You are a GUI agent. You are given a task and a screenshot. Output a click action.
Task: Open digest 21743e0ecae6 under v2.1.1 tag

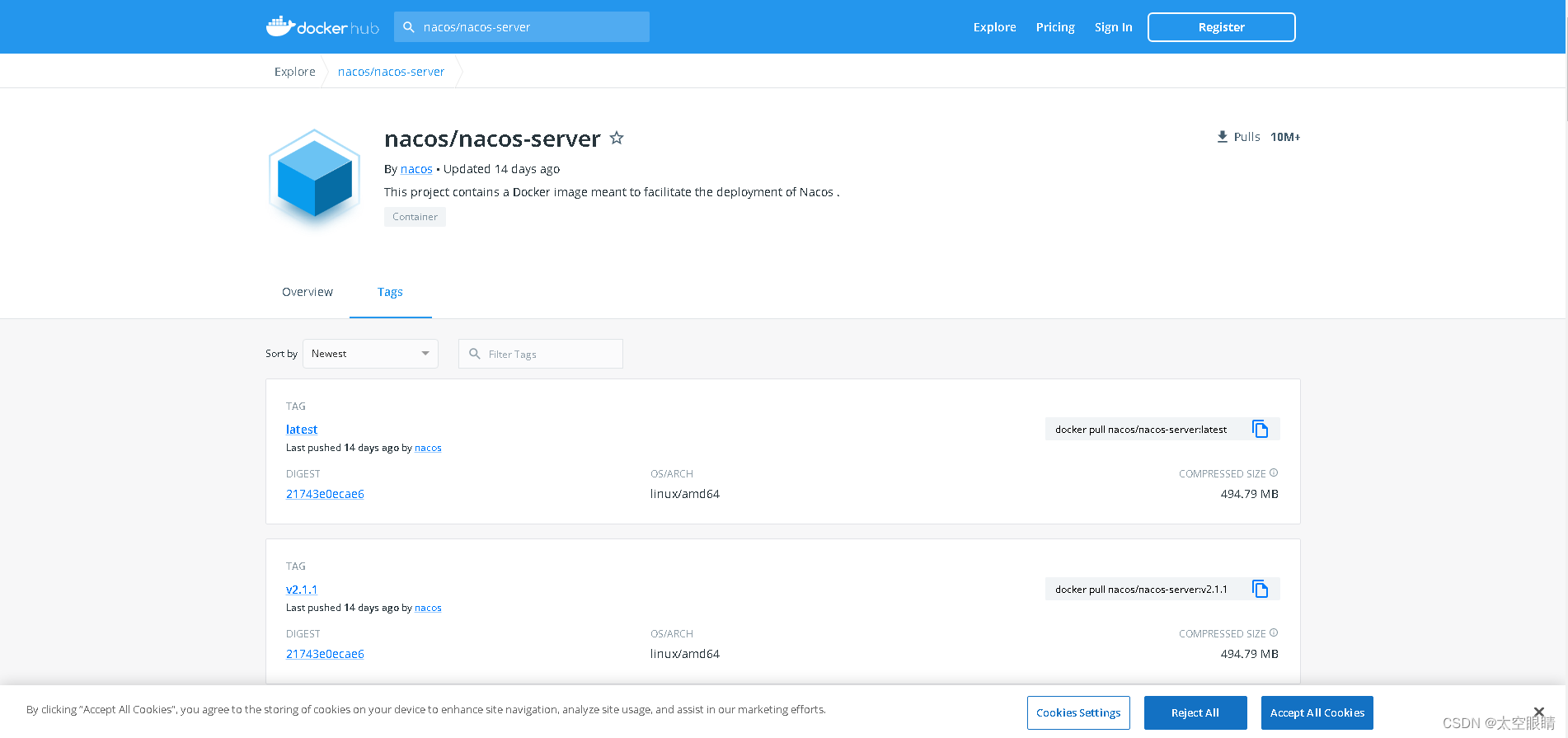click(325, 654)
